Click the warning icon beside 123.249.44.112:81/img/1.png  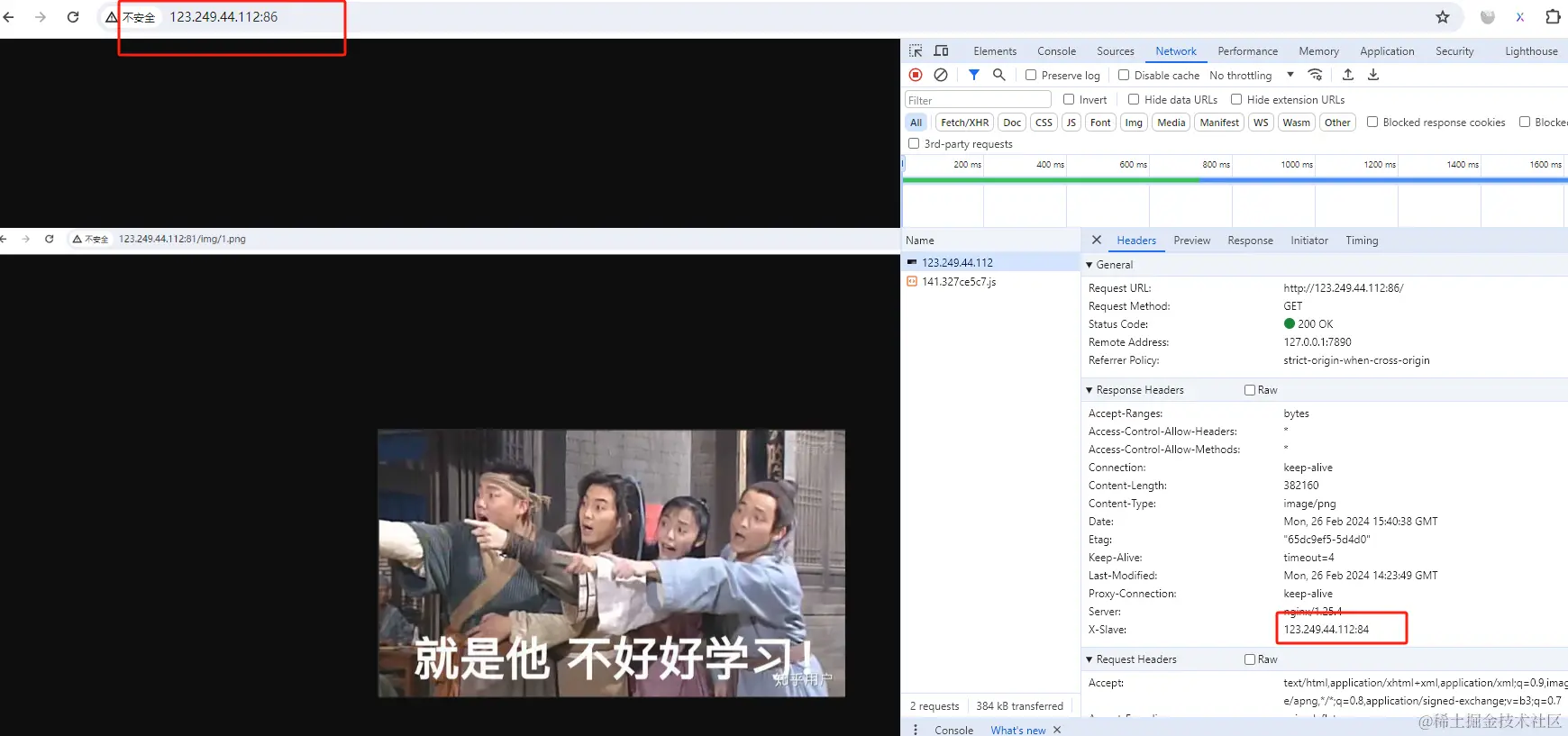coord(77,239)
